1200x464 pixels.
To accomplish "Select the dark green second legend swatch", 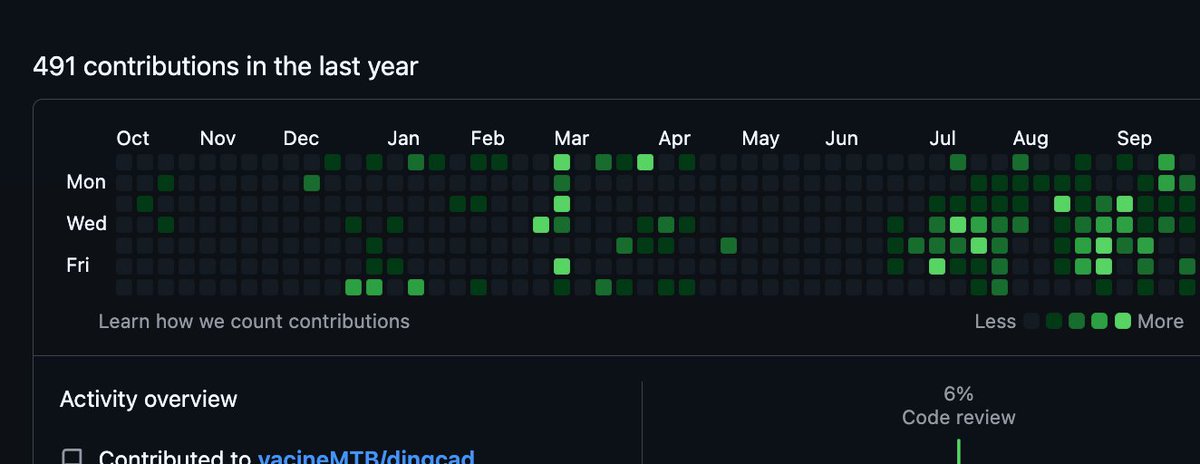I will (x=1055, y=321).
